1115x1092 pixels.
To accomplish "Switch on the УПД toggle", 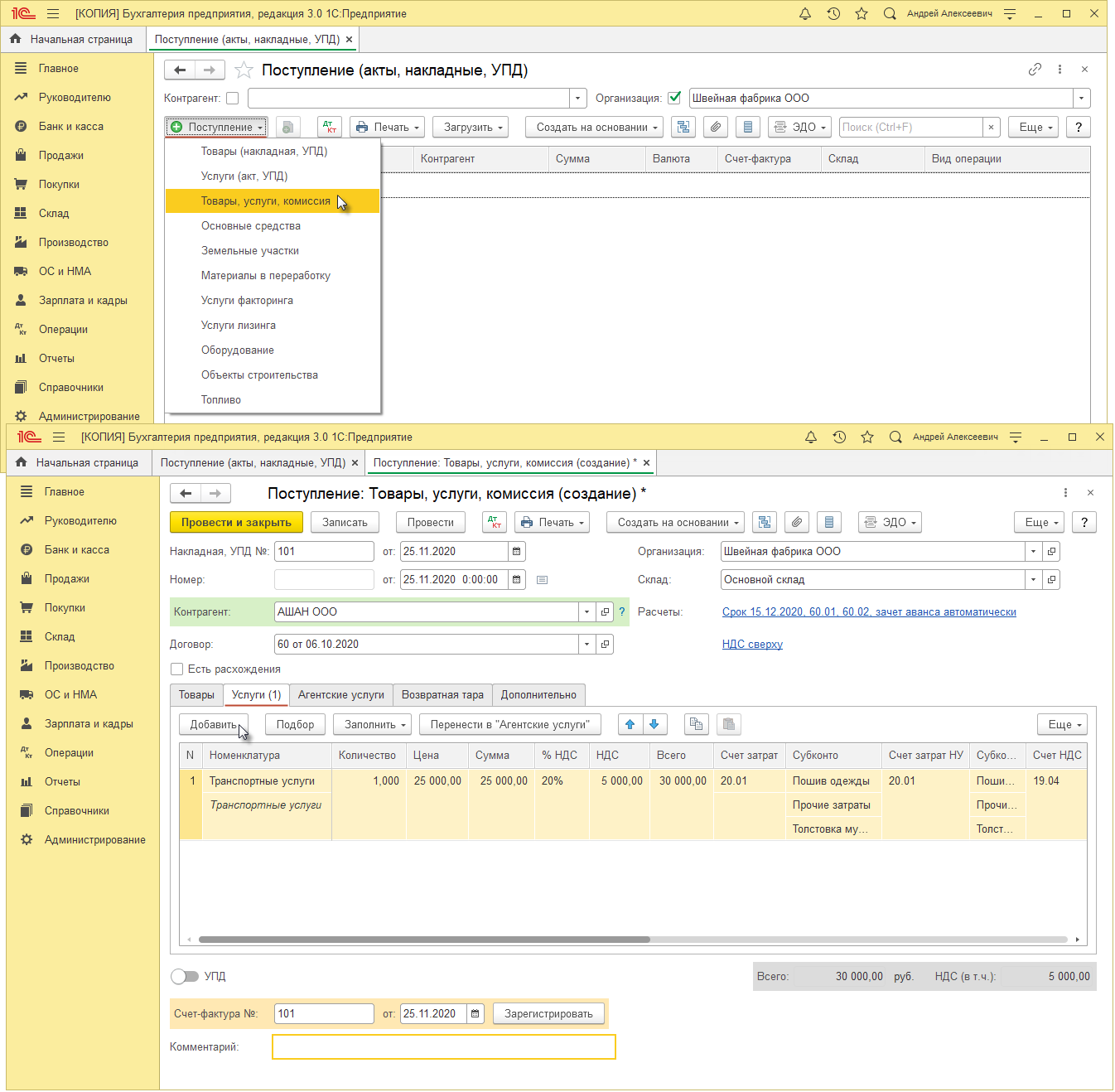I will pos(185,976).
